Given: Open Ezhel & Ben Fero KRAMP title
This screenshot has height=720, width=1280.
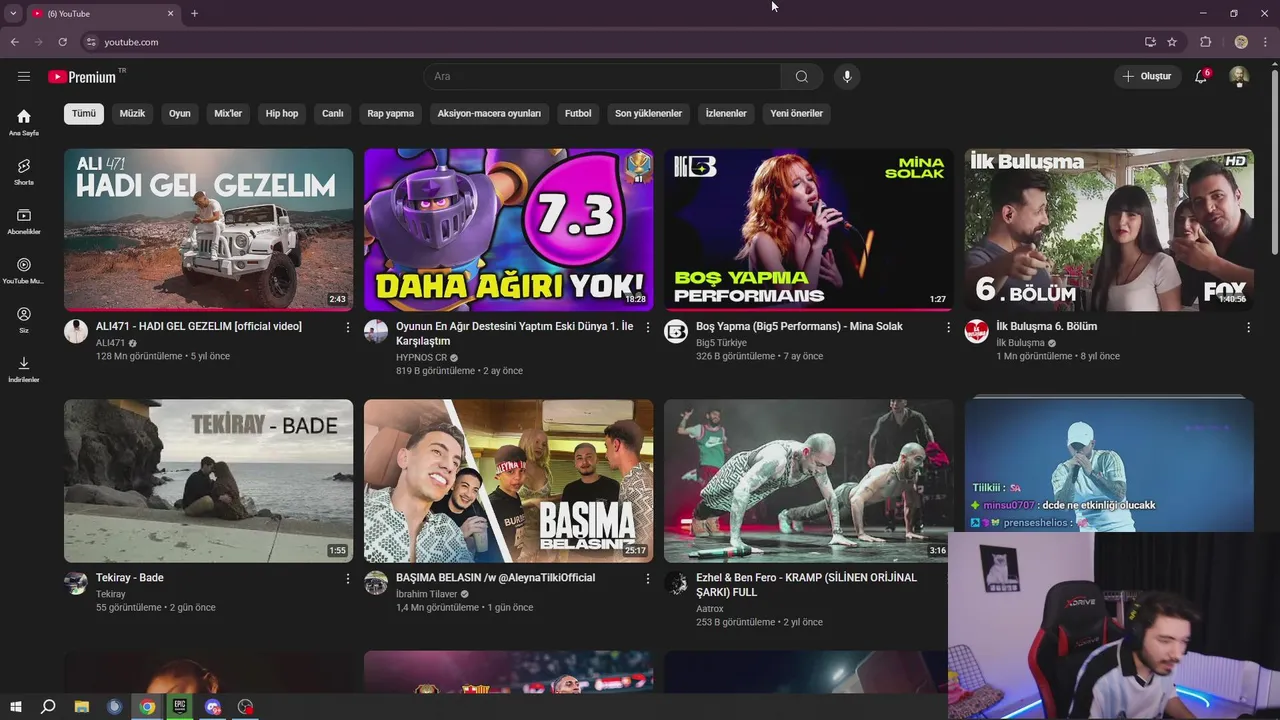Looking at the screenshot, I should (x=806, y=585).
